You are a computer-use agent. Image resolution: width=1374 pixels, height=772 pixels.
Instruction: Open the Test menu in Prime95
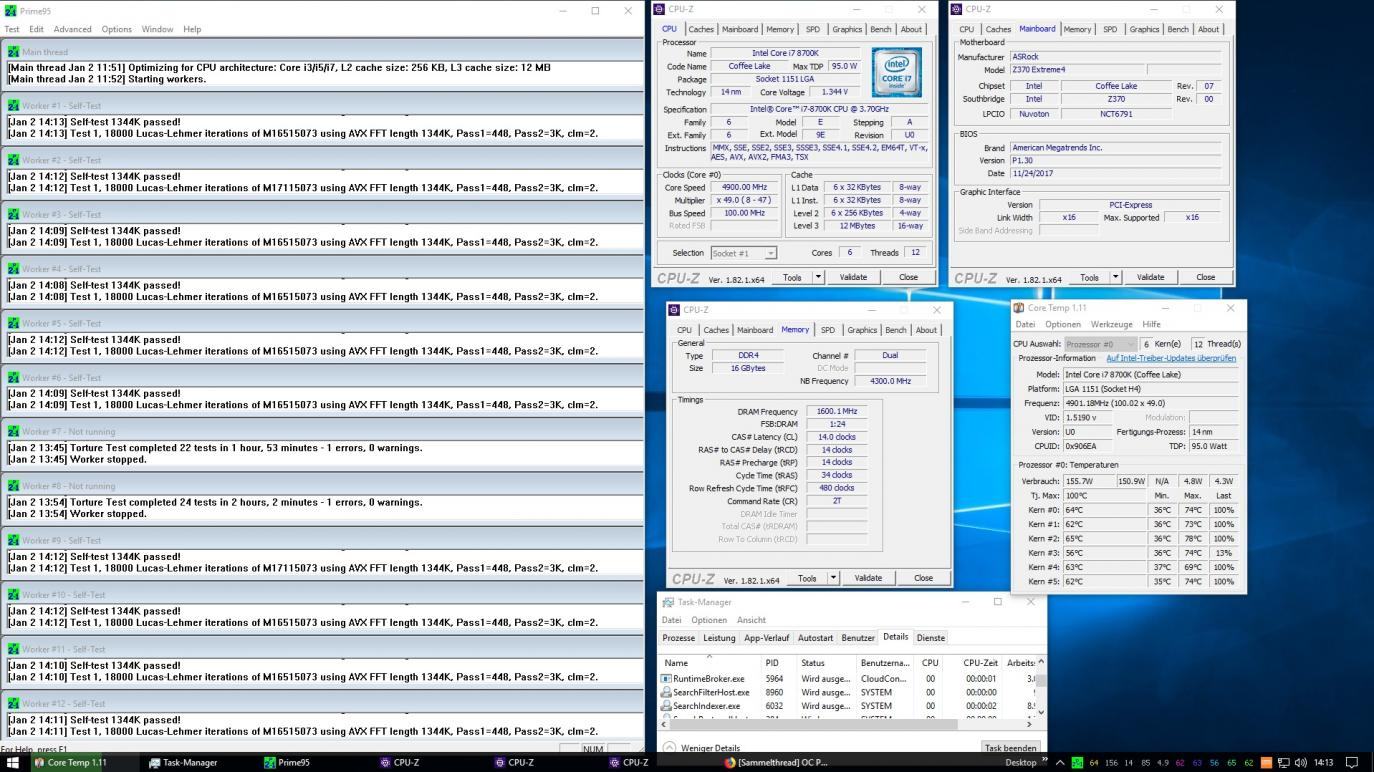[12, 29]
